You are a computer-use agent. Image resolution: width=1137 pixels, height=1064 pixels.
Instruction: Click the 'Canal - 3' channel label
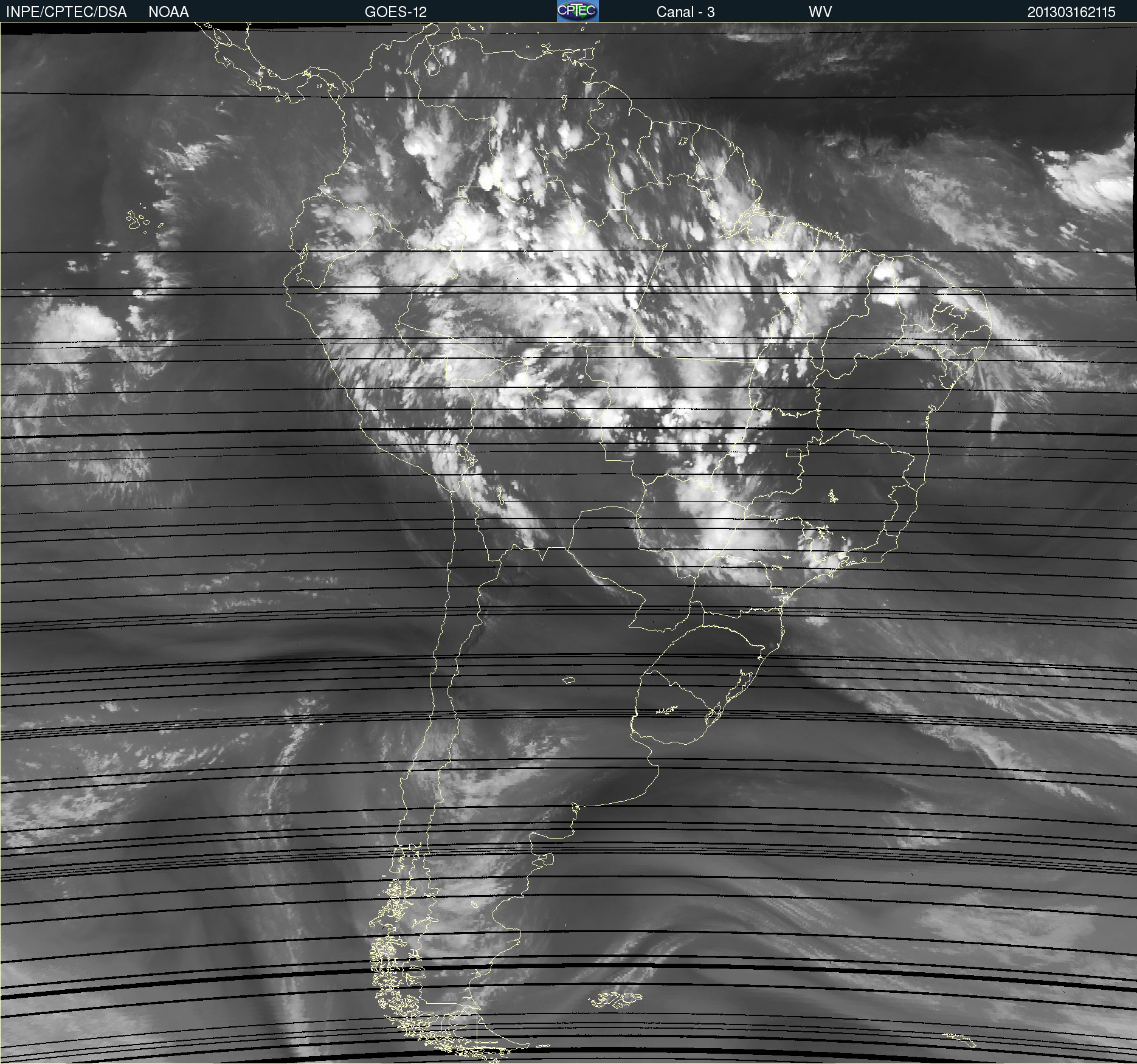point(685,12)
